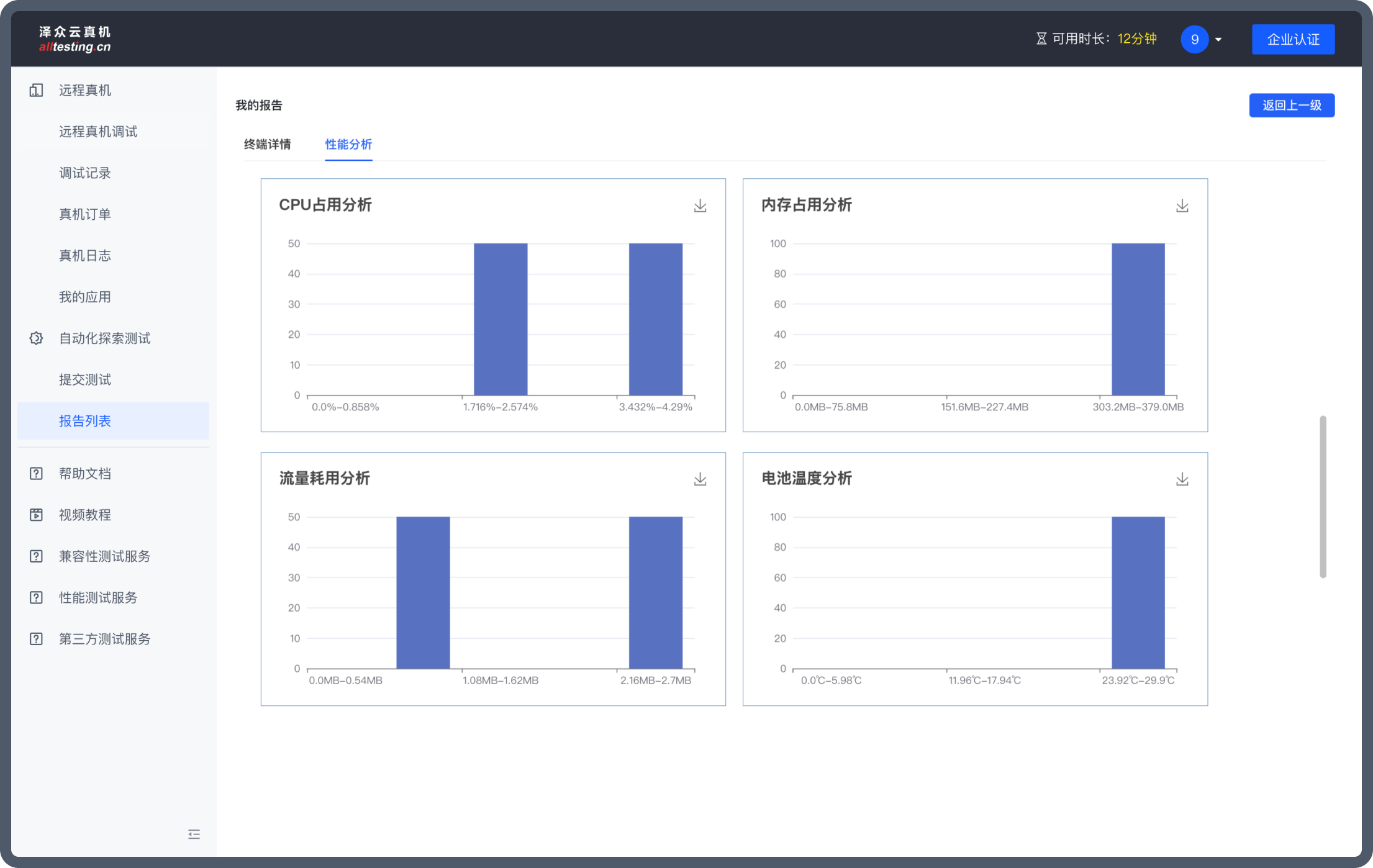The width and height of the screenshot is (1373, 868).
Task: Click the 返回上一级 button
Action: coord(1291,105)
